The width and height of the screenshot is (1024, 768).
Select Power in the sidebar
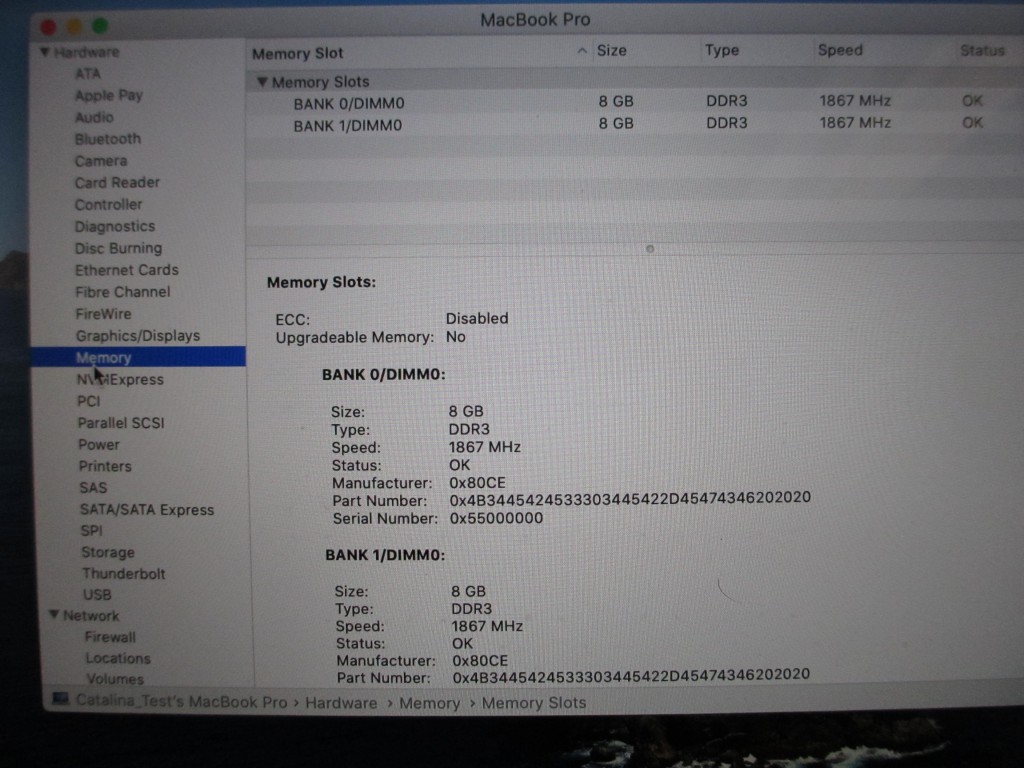click(x=99, y=445)
